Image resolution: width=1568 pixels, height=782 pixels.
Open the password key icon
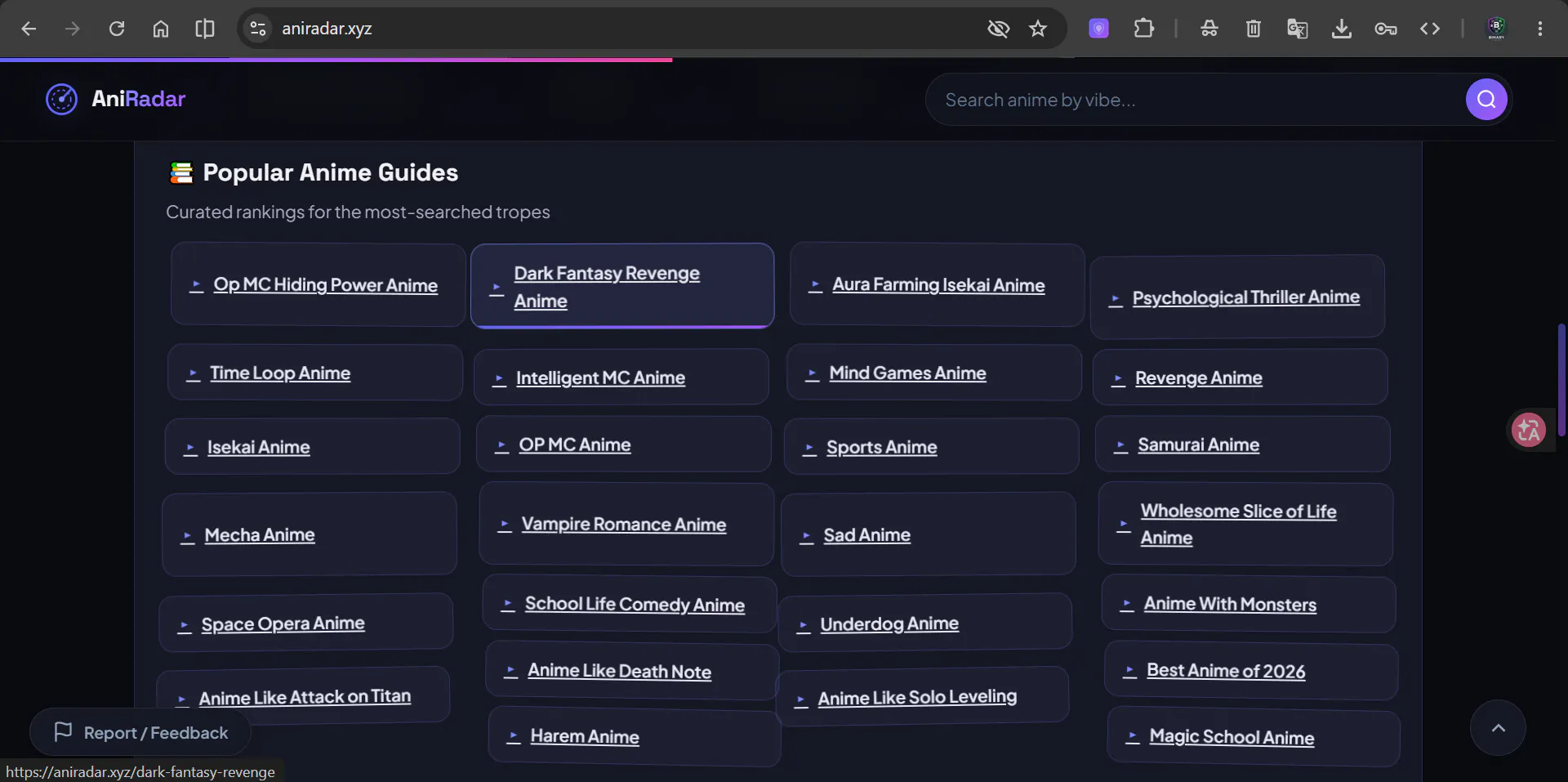[x=1386, y=29]
